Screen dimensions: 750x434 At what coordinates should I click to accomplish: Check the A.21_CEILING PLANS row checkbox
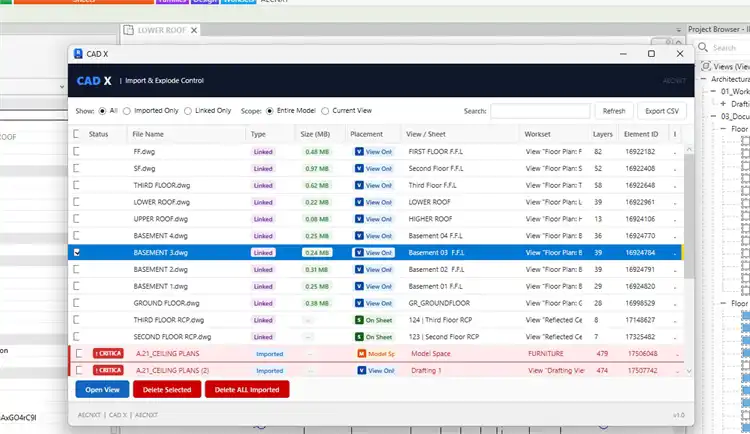click(x=79, y=354)
